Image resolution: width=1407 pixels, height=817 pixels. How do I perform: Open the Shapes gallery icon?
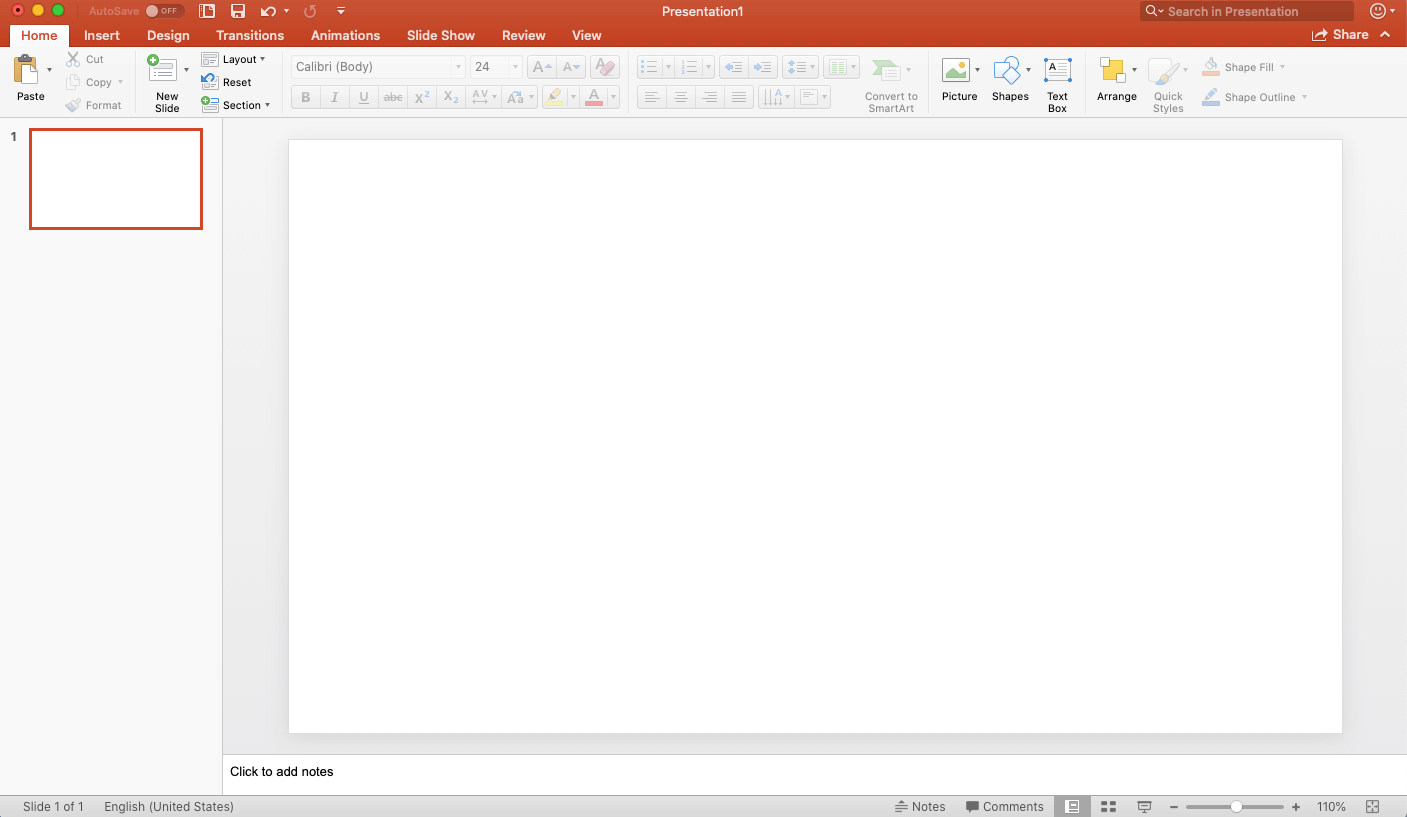click(1006, 70)
